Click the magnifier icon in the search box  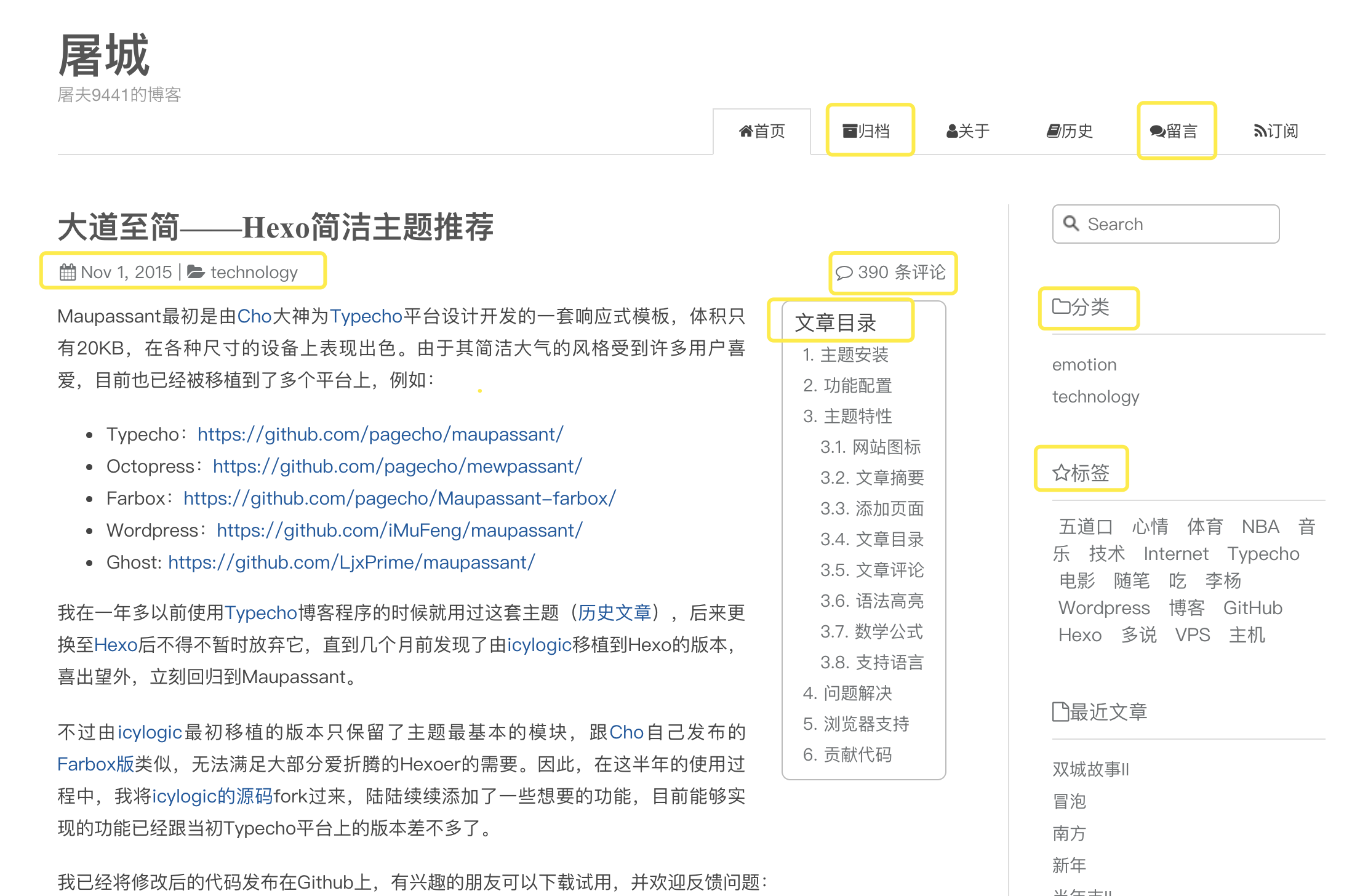[1071, 223]
